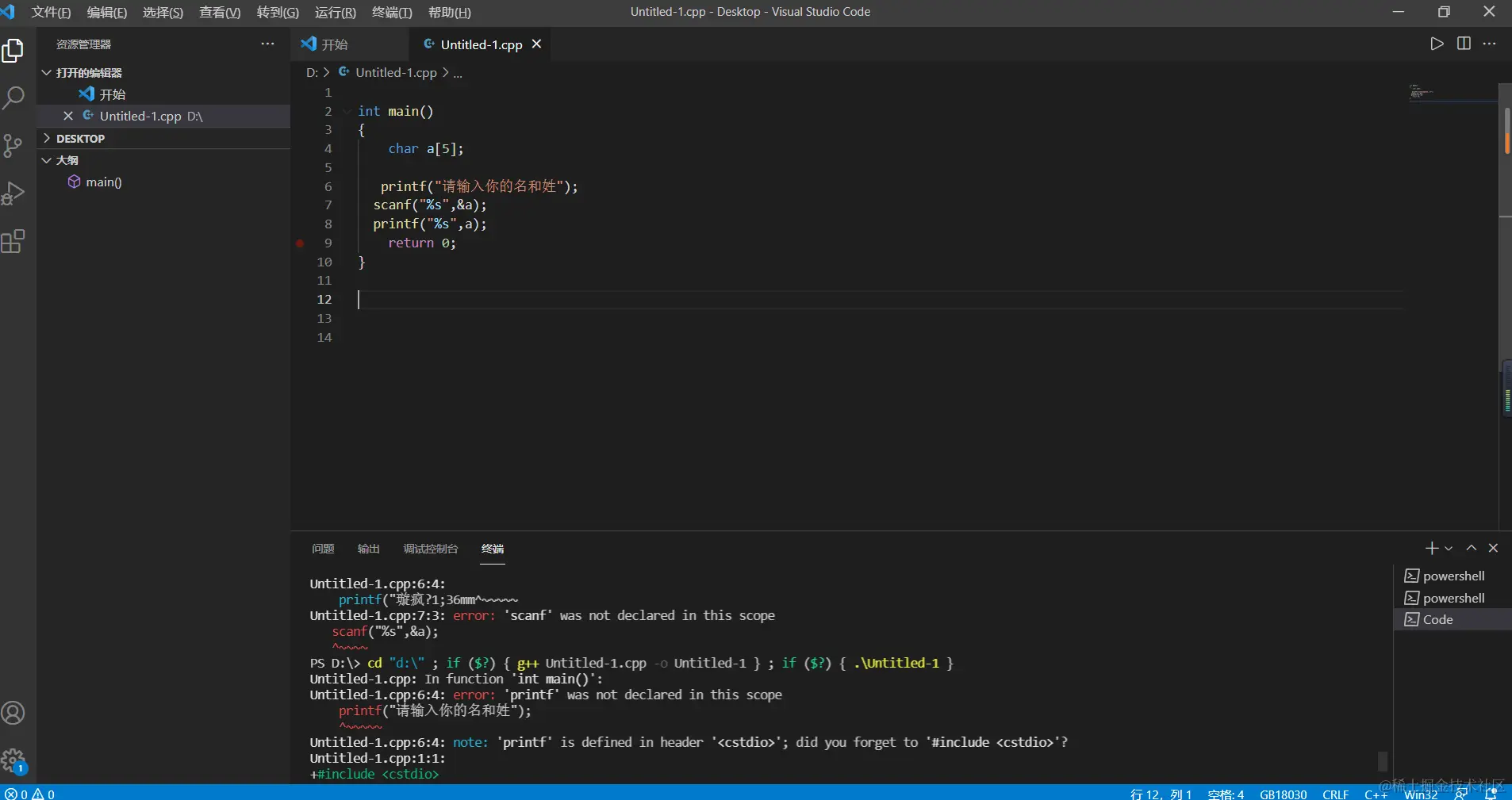Change indentation via 空格: 4
Viewport: 1512px width, 800px height.
coord(1226,794)
